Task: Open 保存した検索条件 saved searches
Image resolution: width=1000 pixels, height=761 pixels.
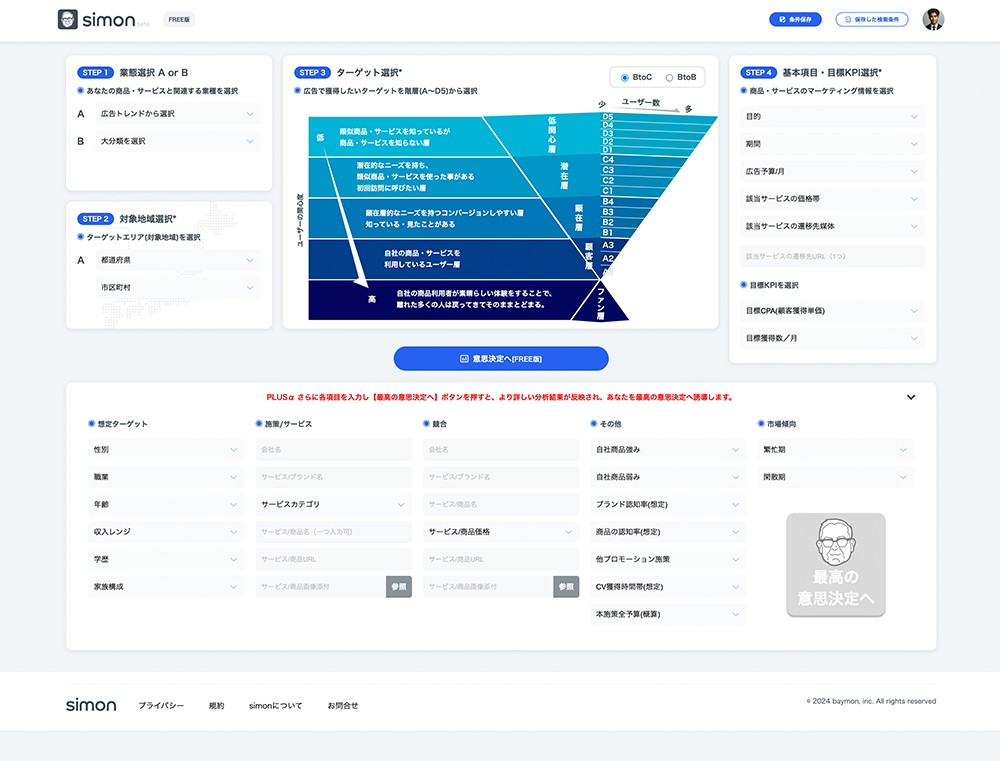Action: (872, 19)
